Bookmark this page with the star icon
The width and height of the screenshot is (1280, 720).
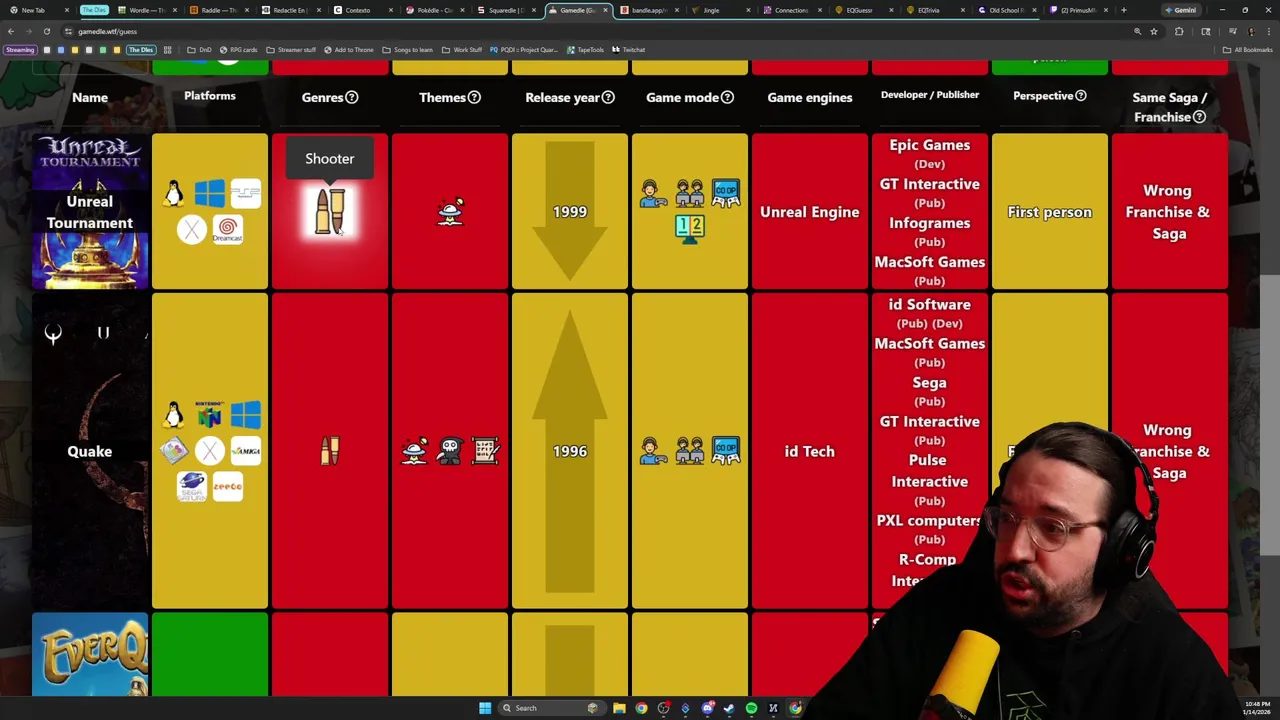[x=1153, y=31]
